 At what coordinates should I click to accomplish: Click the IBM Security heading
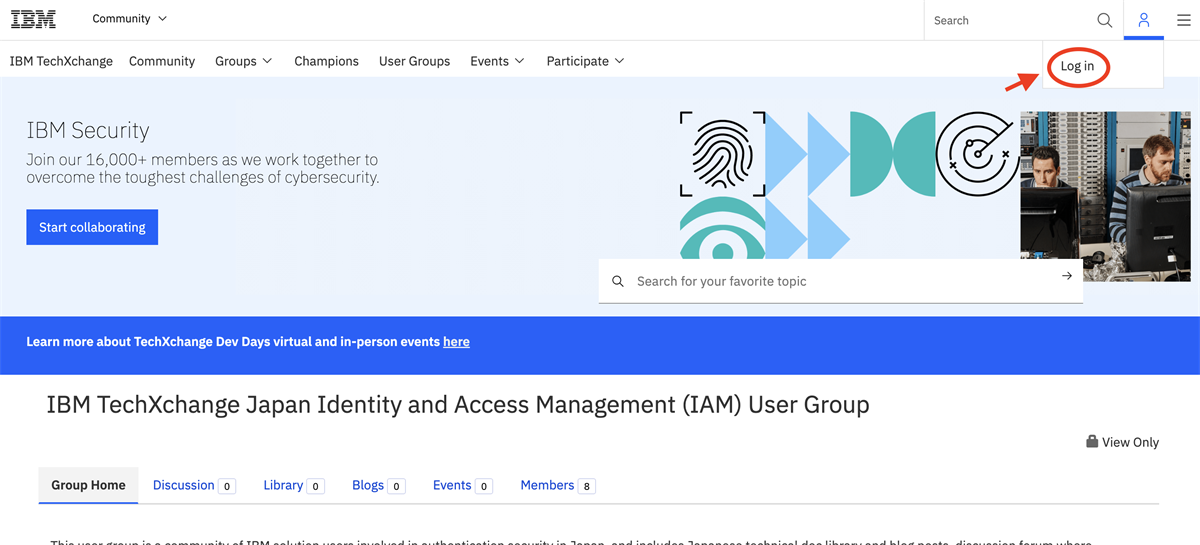click(x=88, y=131)
